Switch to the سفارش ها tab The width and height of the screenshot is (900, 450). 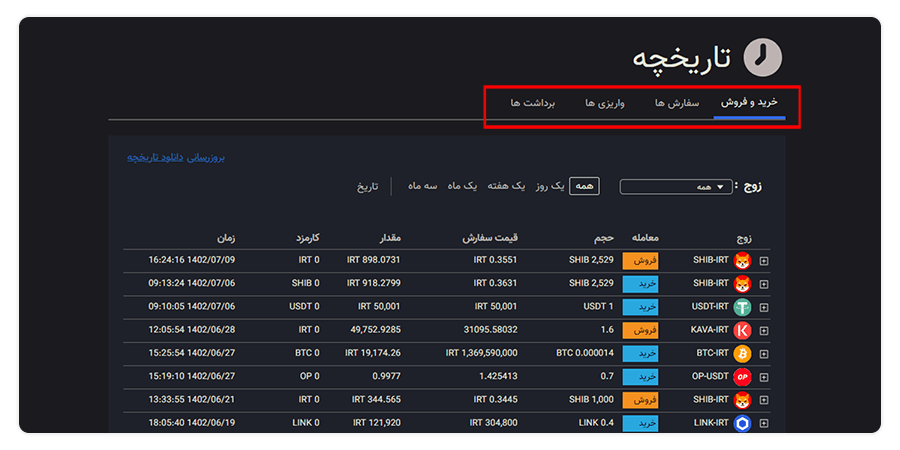pyautogui.click(x=676, y=104)
